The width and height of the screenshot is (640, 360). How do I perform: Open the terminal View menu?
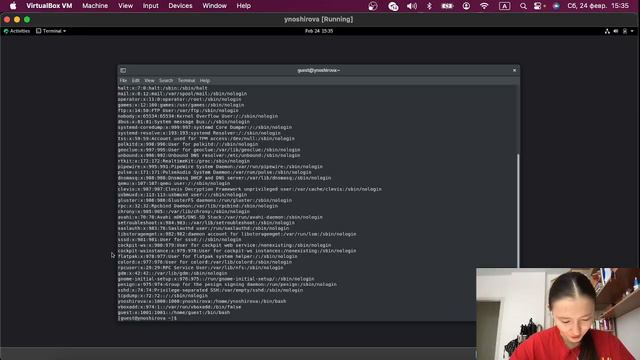[x=149, y=81]
